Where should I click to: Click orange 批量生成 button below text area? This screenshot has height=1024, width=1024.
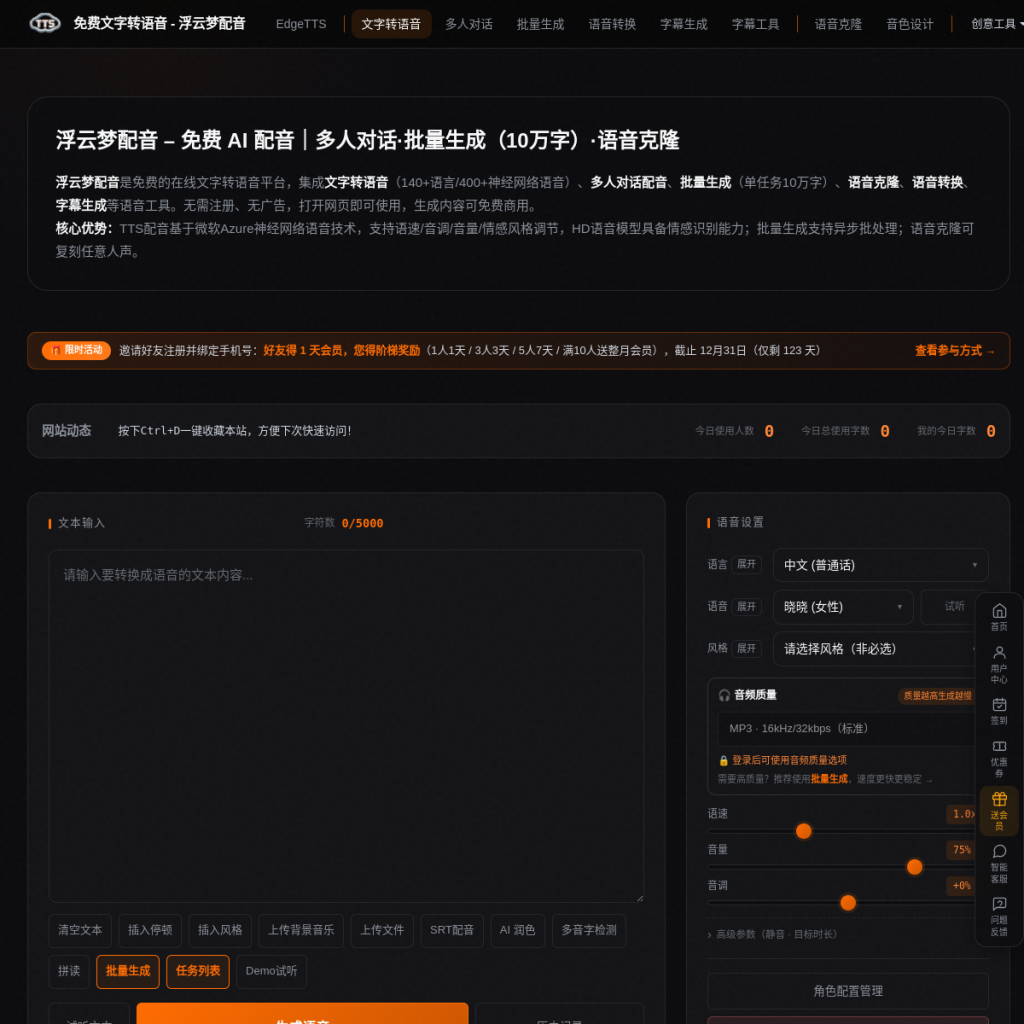(x=128, y=972)
